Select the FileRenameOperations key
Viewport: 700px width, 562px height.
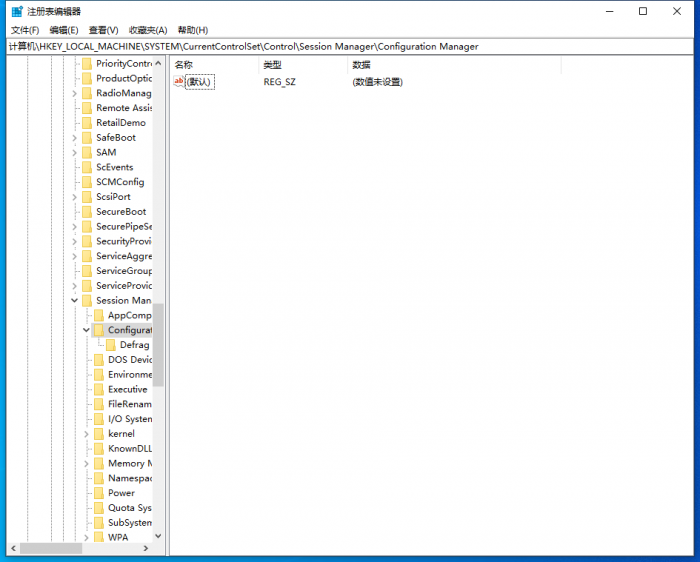(129, 404)
